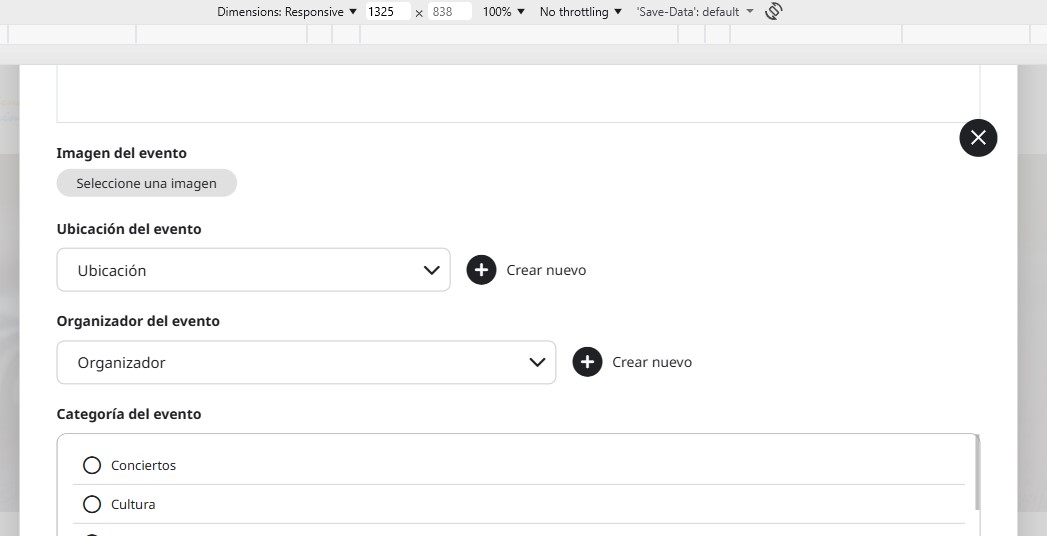
Task: Open the Dimensions: Responsive dropdown
Action: point(287,12)
